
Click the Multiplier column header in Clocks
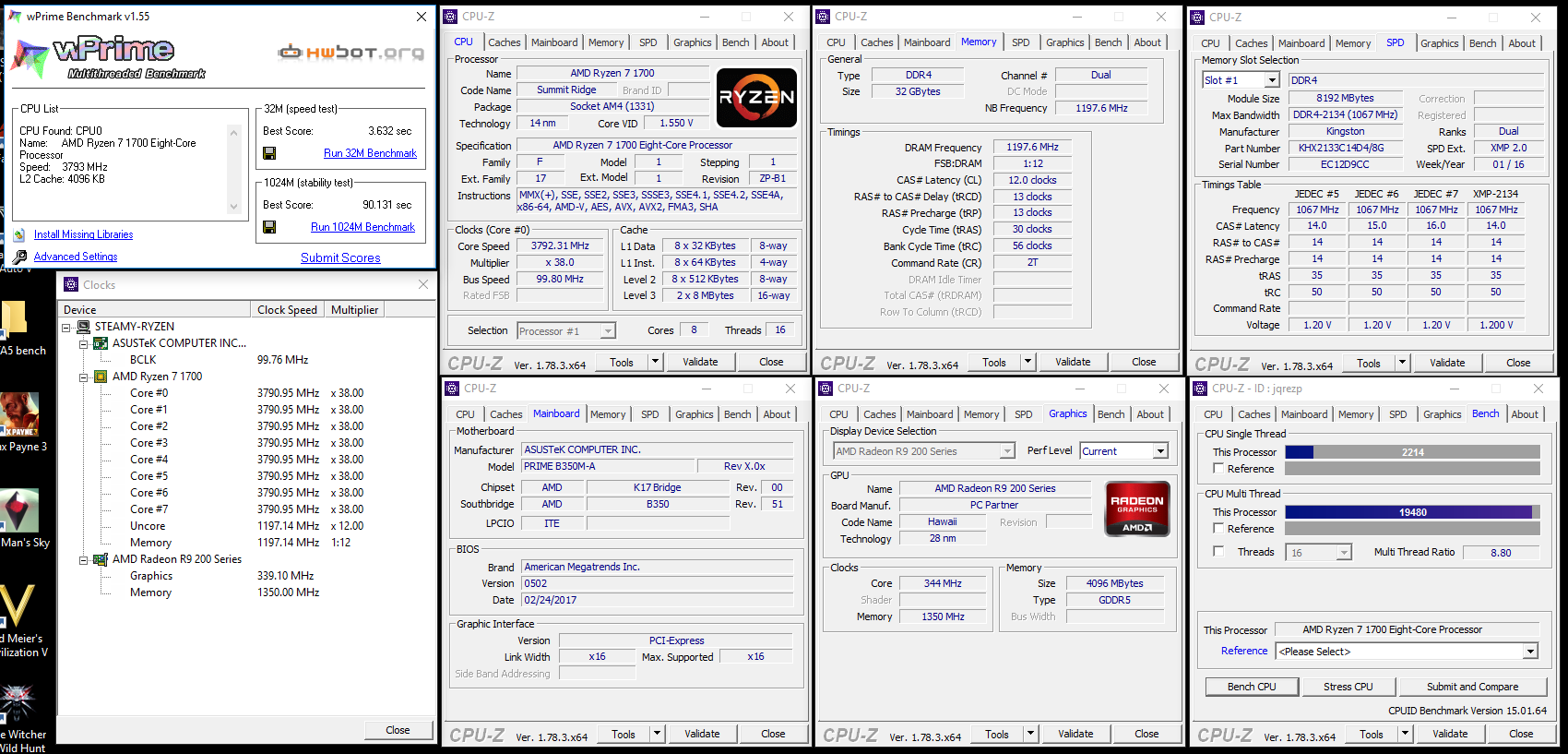coord(354,310)
